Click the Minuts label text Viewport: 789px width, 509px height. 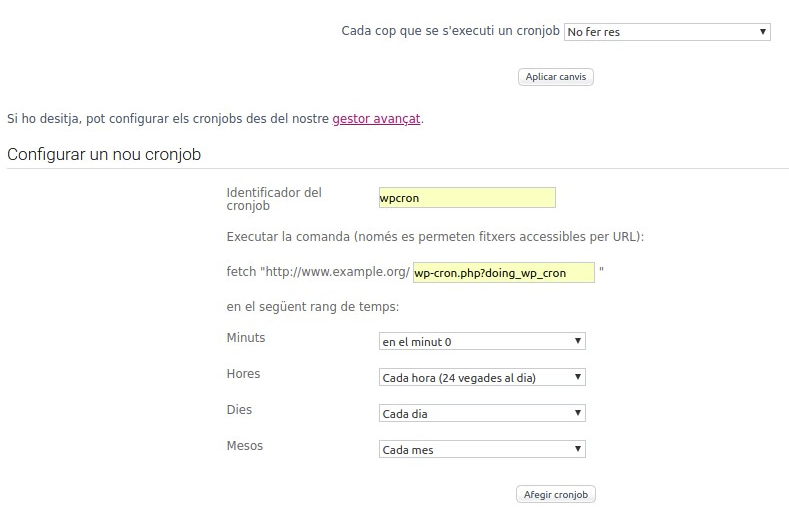coord(246,337)
